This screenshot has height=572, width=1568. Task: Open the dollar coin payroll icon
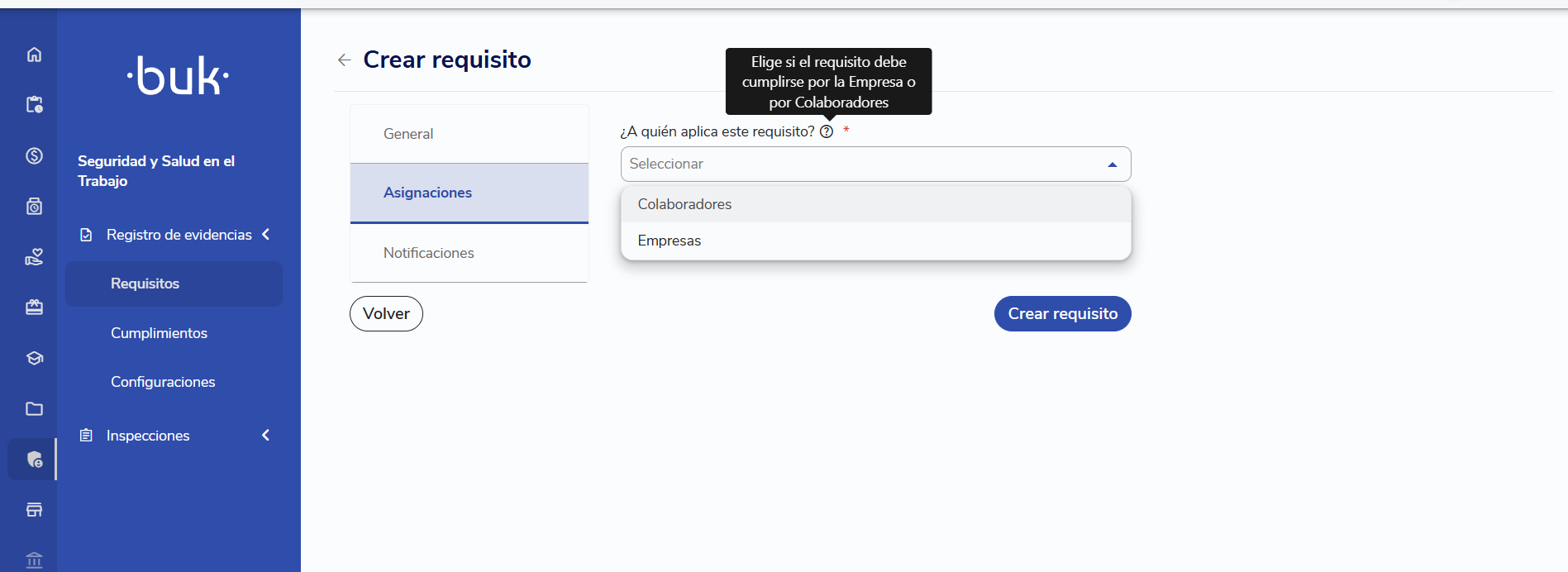(x=34, y=155)
